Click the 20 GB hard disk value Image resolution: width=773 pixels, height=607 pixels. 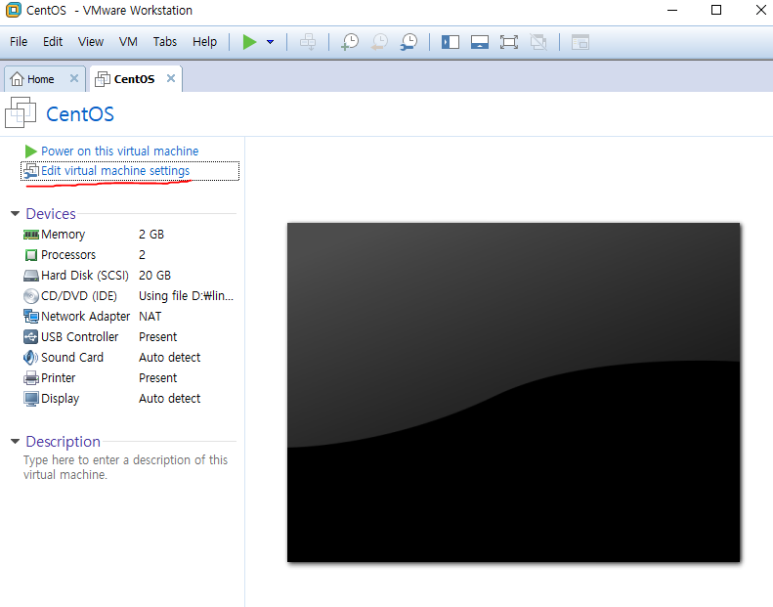155,275
